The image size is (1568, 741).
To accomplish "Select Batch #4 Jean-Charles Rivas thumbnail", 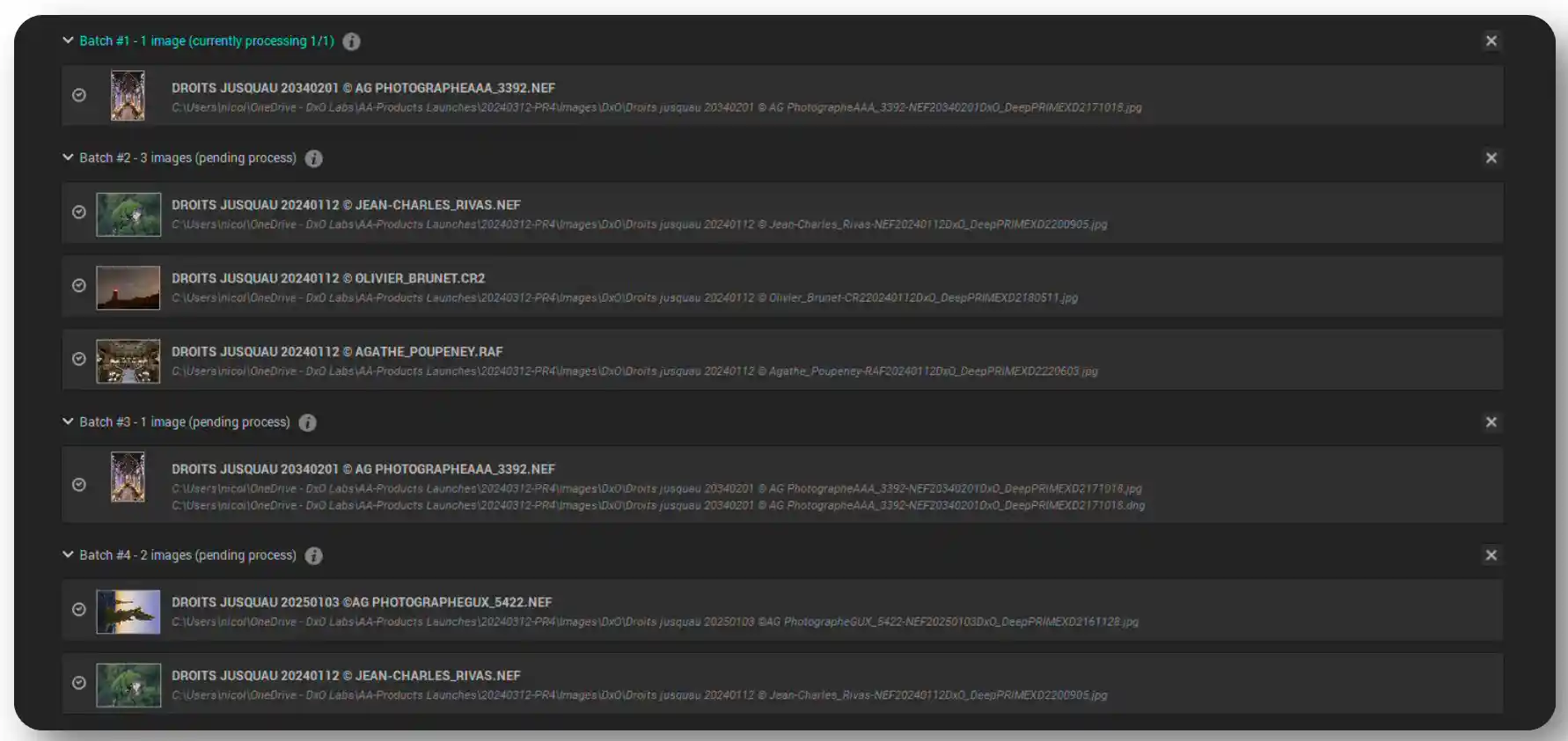I will [x=128, y=685].
